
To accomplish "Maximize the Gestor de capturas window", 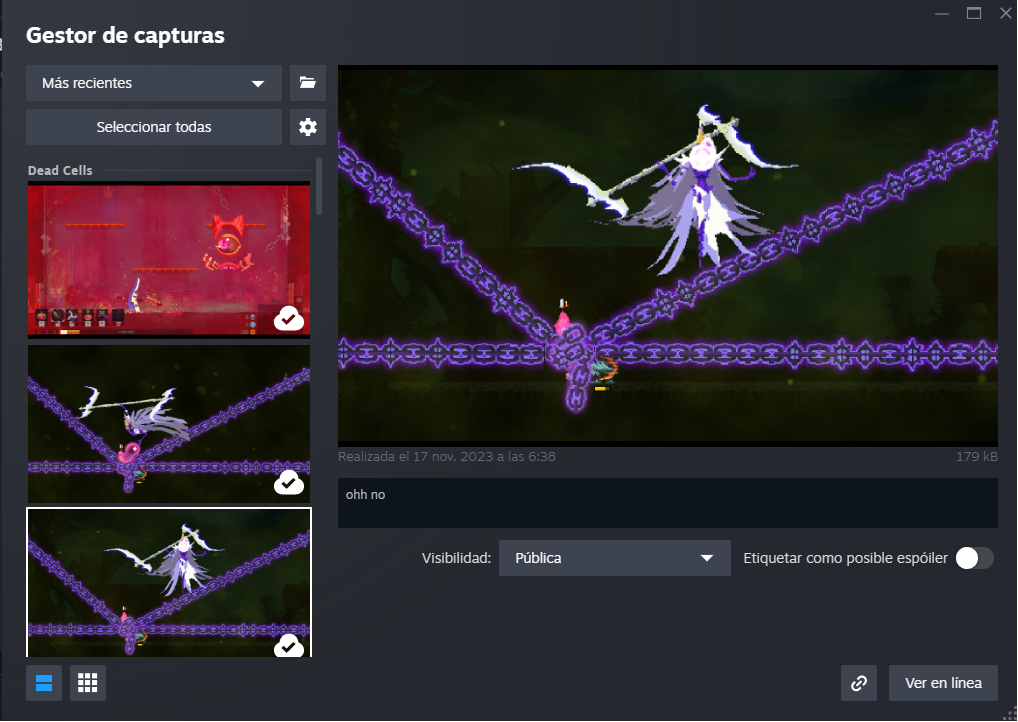I will [974, 13].
